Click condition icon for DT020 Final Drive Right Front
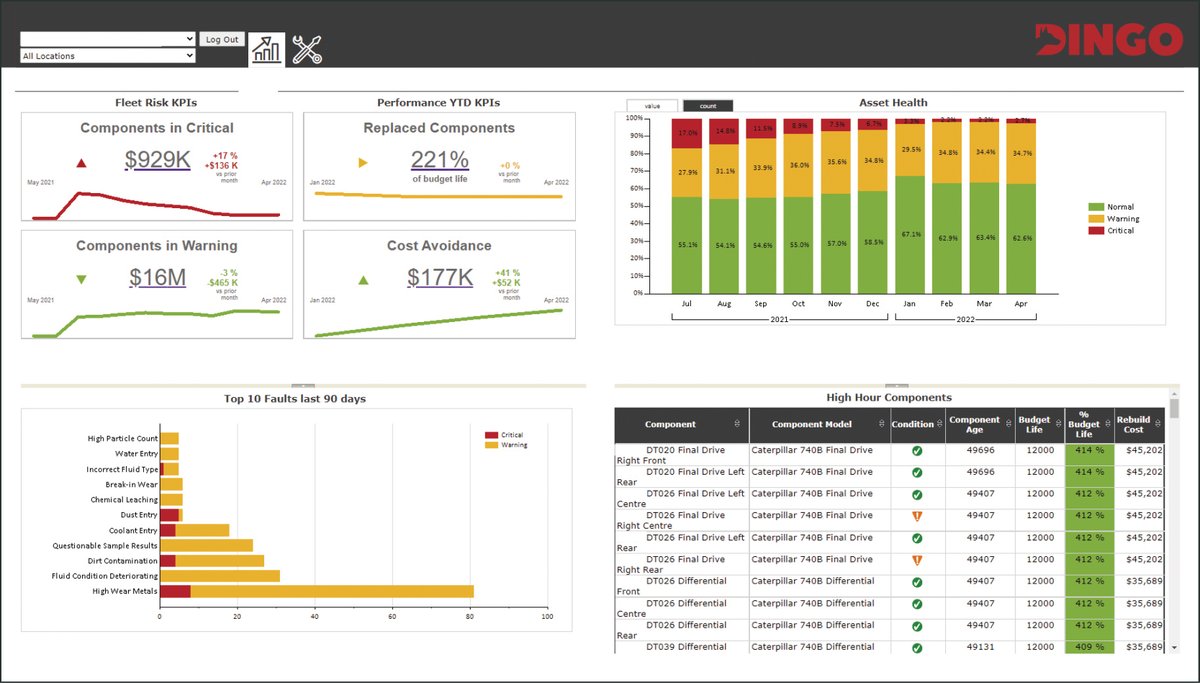 click(917, 451)
